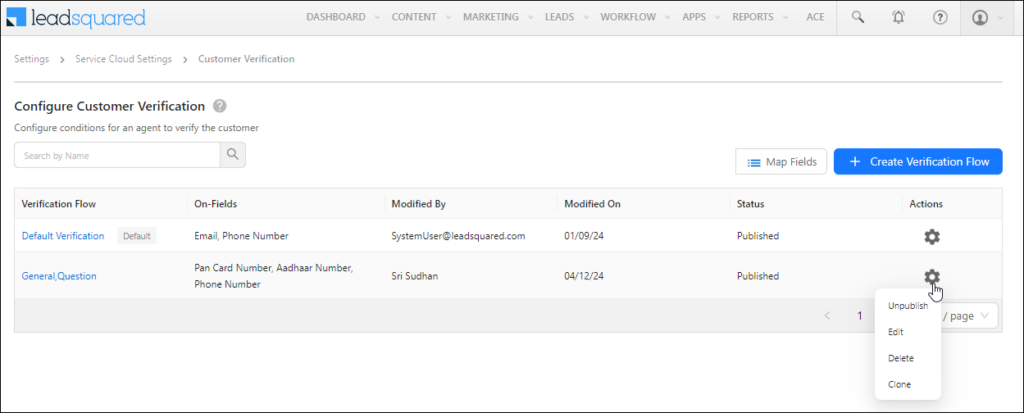Click Email, Phone Number cell

pyautogui.click(x=242, y=236)
